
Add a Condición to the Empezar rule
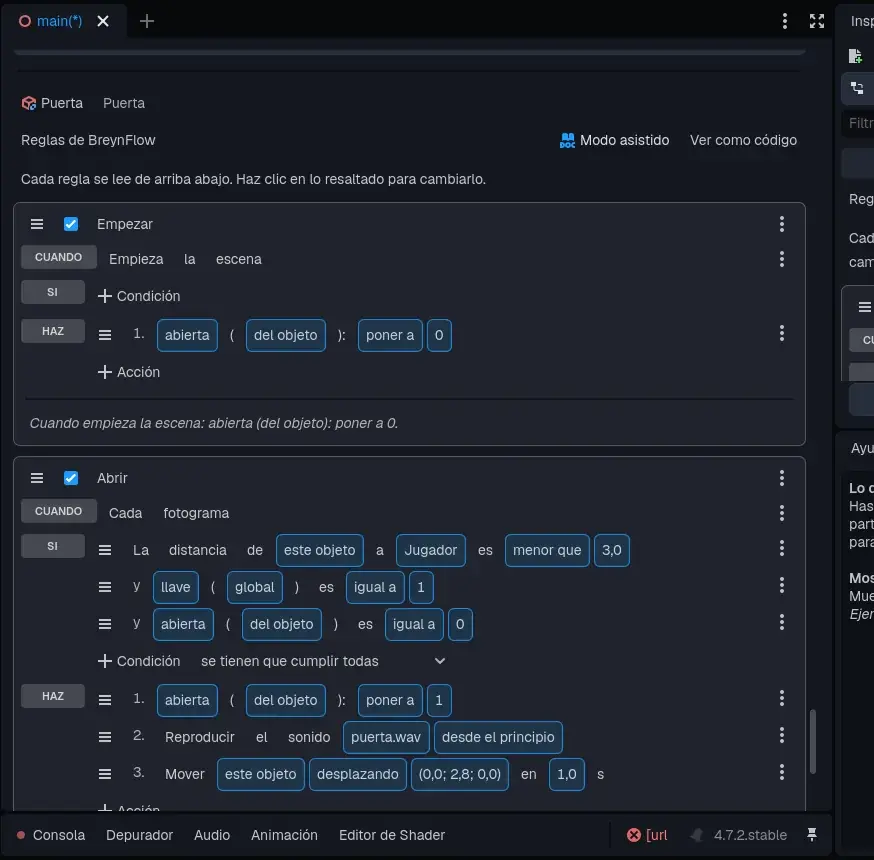tap(139, 296)
